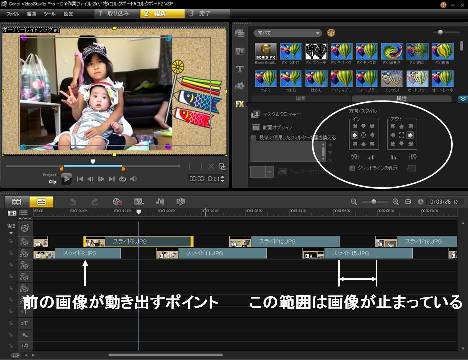Open the 編集 (Edit) step tab

[162, 13]
